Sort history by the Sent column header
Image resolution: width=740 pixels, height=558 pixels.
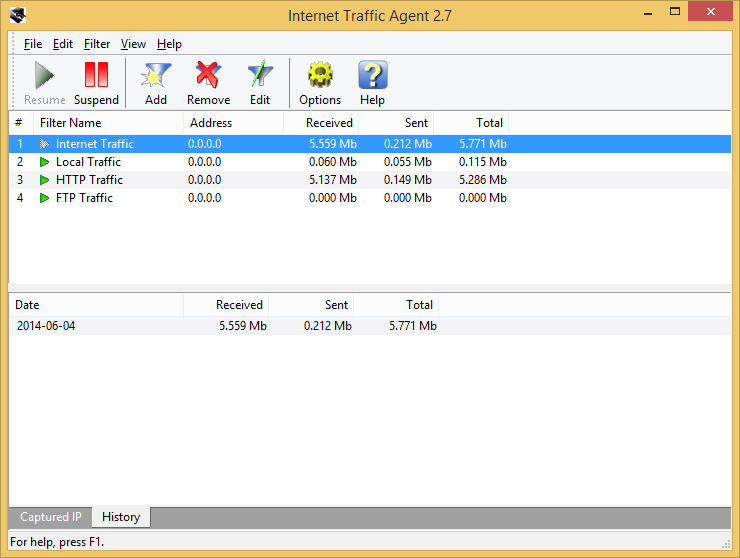click(x=311, y=305)
